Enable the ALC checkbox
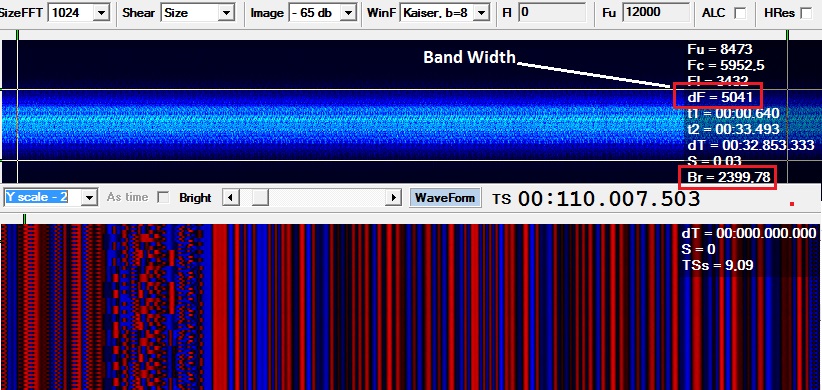The width and height of the screenshot is (822, 390). pyautogui.click(x=740, y=14)
